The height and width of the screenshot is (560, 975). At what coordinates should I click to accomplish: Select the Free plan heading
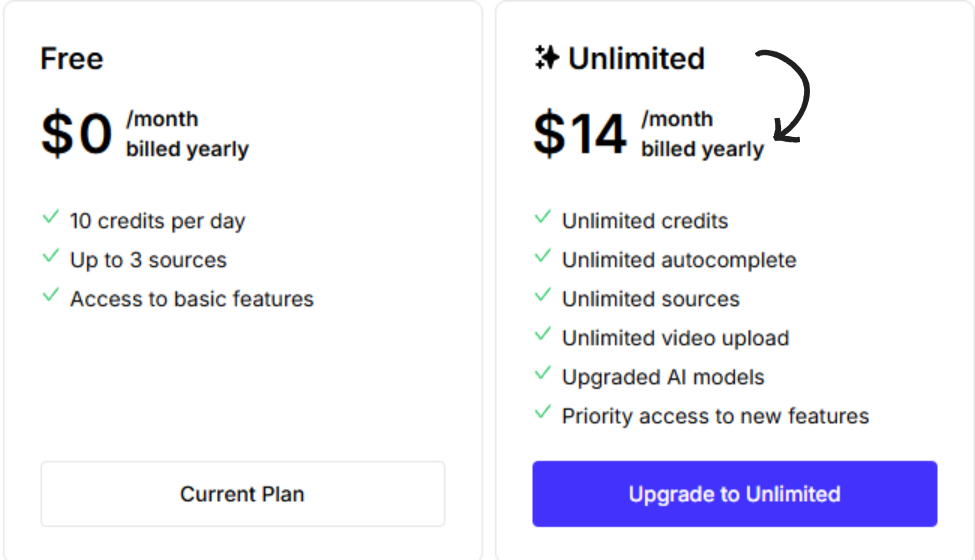pos(71,59)
